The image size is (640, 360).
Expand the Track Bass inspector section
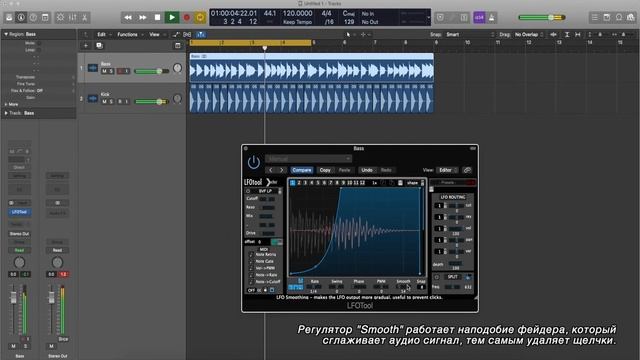click(x=6, y=113)
